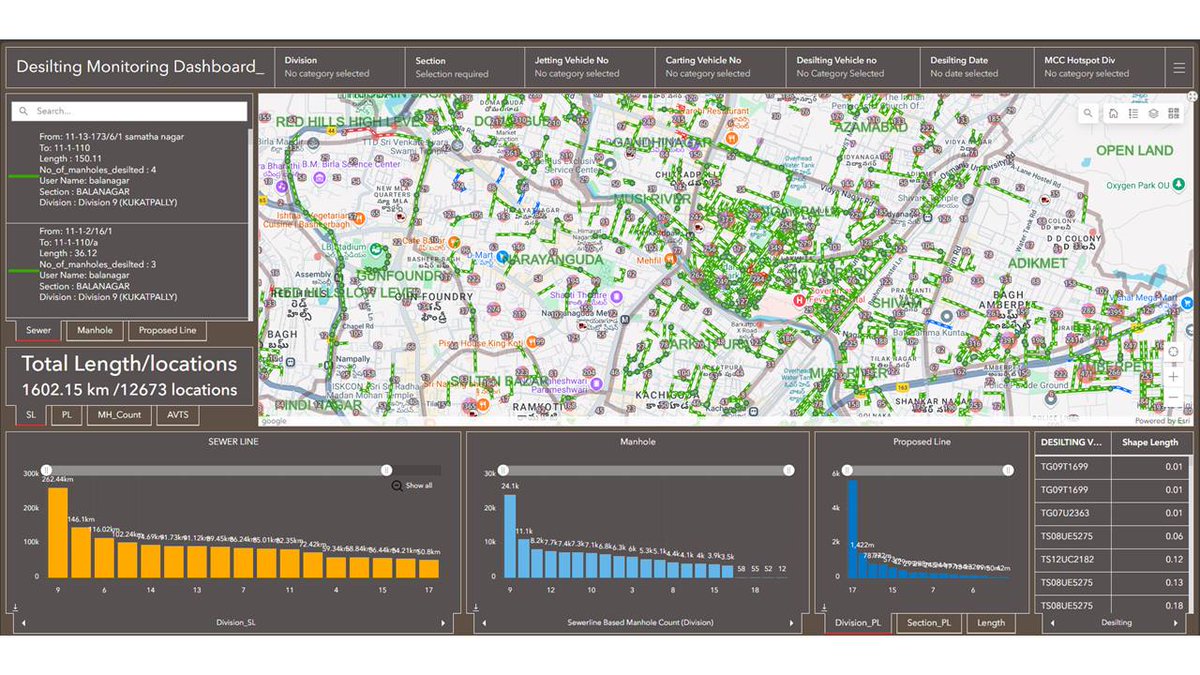The height and width of the screenshot is (675, 1200).
Task: Switch to the Proposed Line list tab
Action: coord(167,330)
